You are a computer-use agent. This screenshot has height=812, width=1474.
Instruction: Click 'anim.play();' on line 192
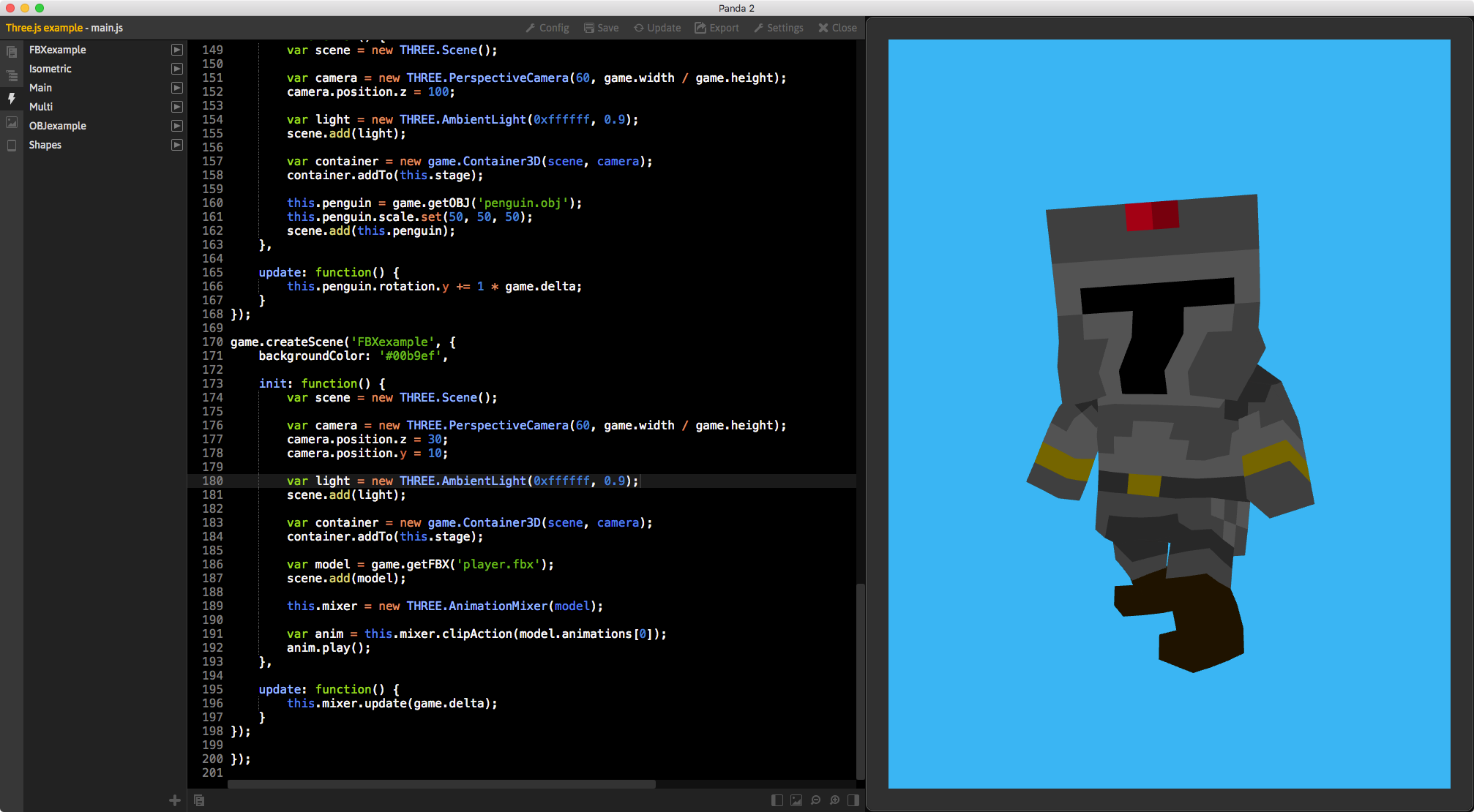tap(329, 647)
